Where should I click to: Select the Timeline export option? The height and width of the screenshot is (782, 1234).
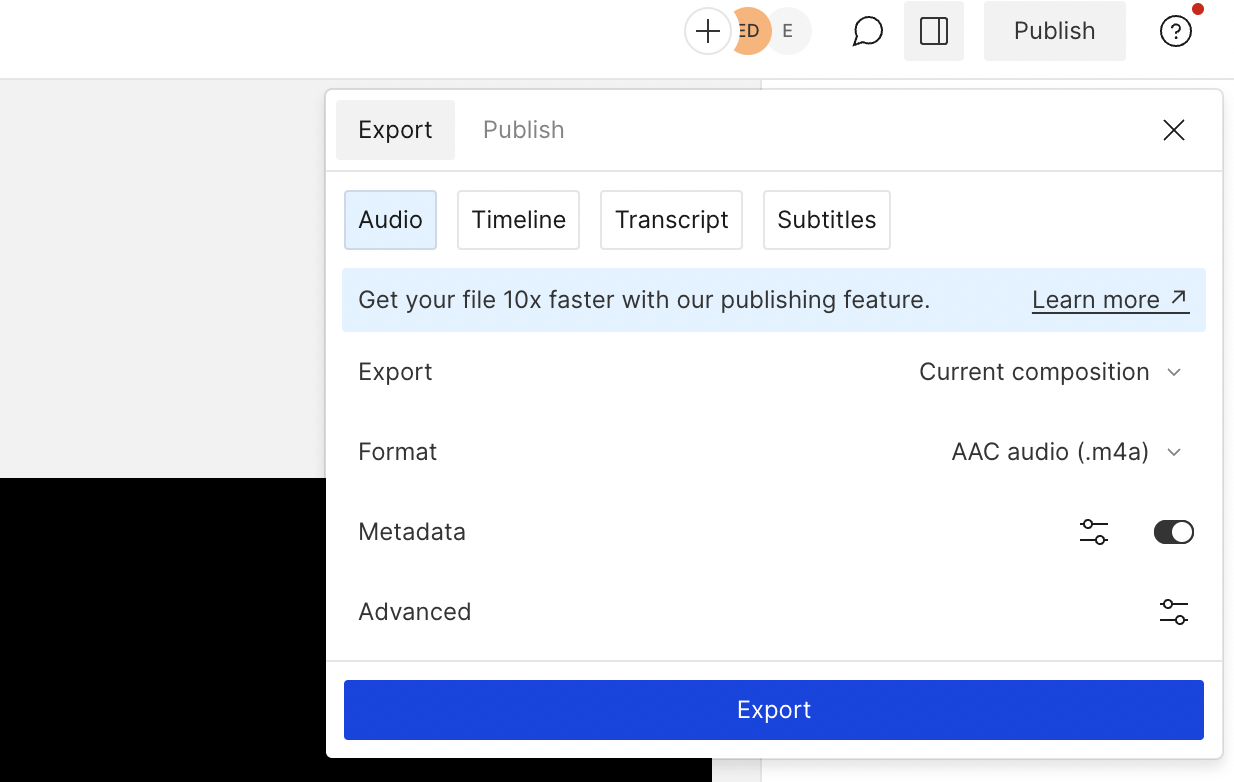(x=518, y=220)
